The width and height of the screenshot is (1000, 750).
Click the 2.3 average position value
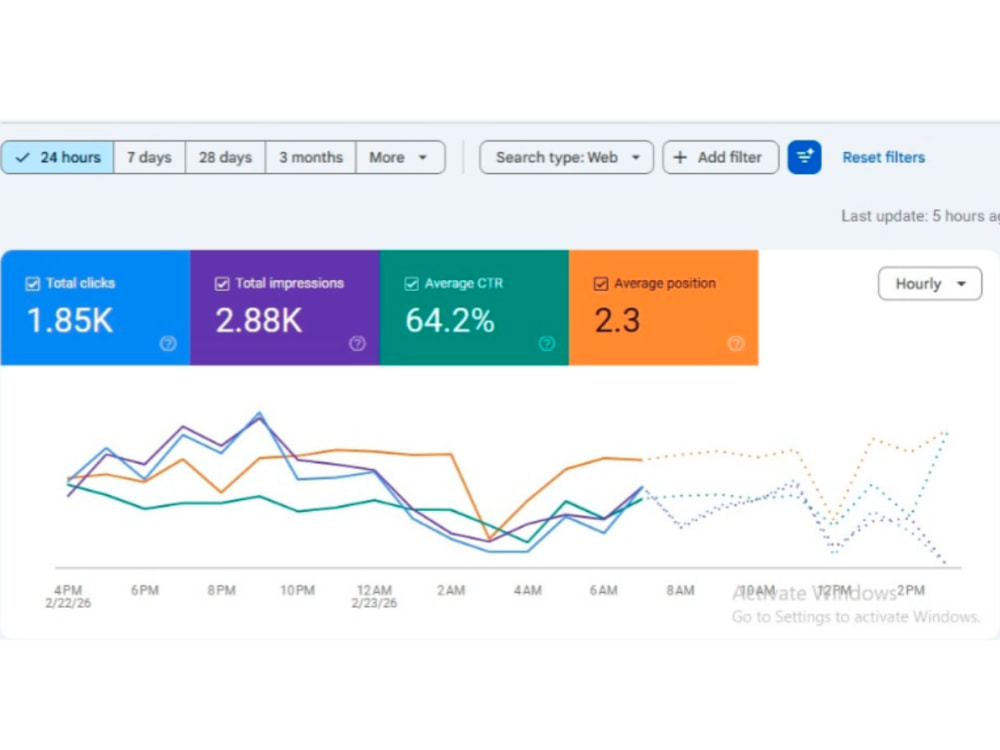point(617,320)
